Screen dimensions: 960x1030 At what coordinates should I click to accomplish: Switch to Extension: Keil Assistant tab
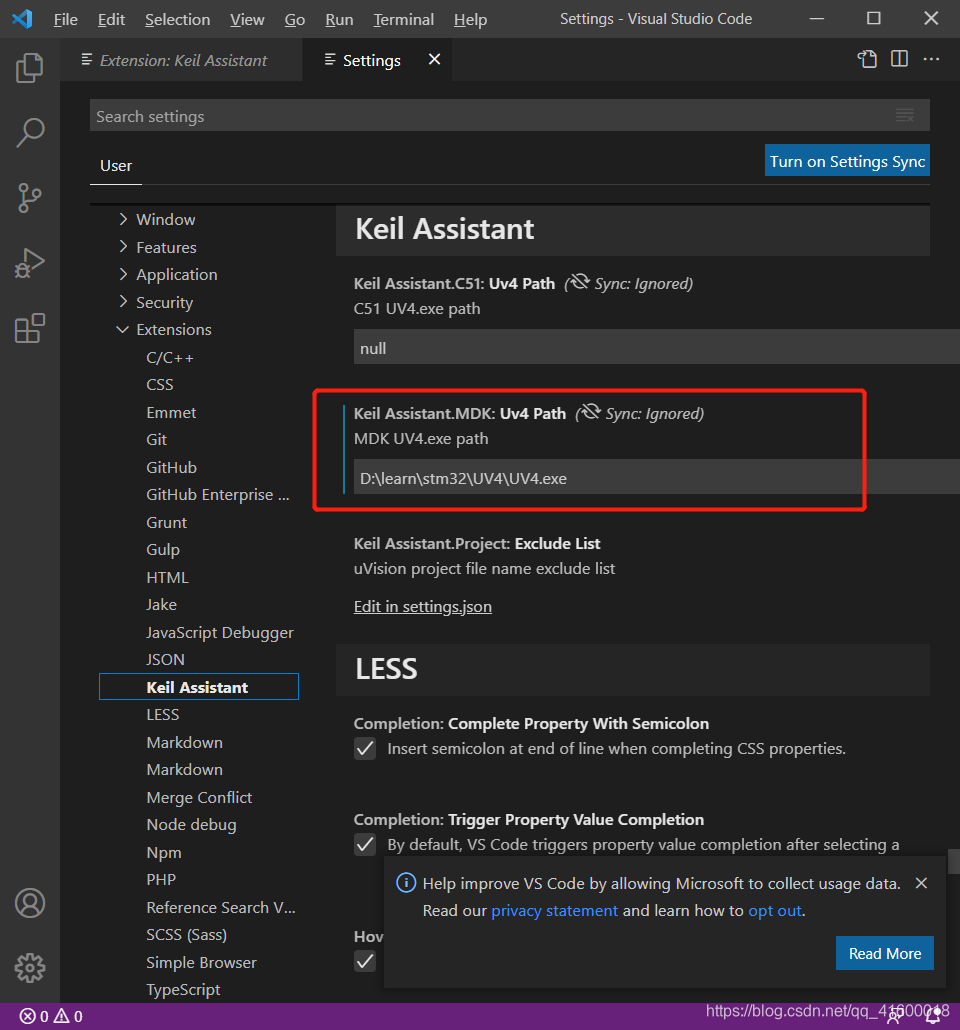[181, 60]
